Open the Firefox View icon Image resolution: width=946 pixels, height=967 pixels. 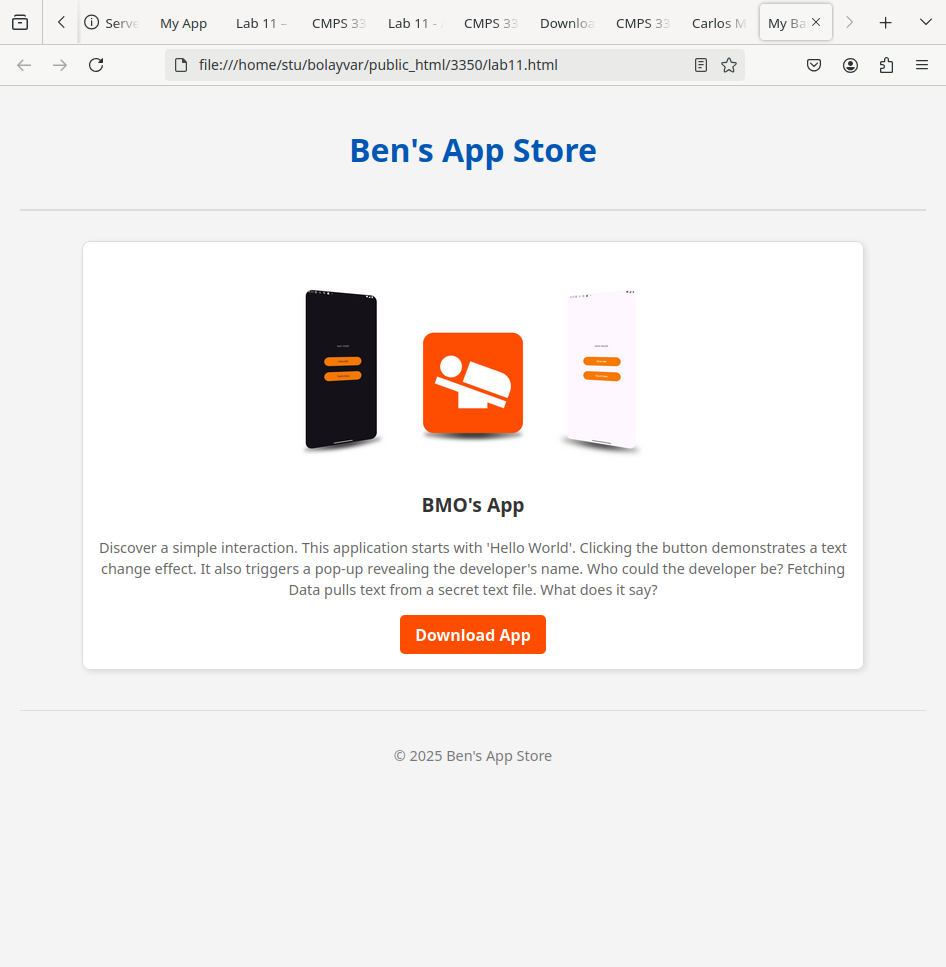coord(20,22)
